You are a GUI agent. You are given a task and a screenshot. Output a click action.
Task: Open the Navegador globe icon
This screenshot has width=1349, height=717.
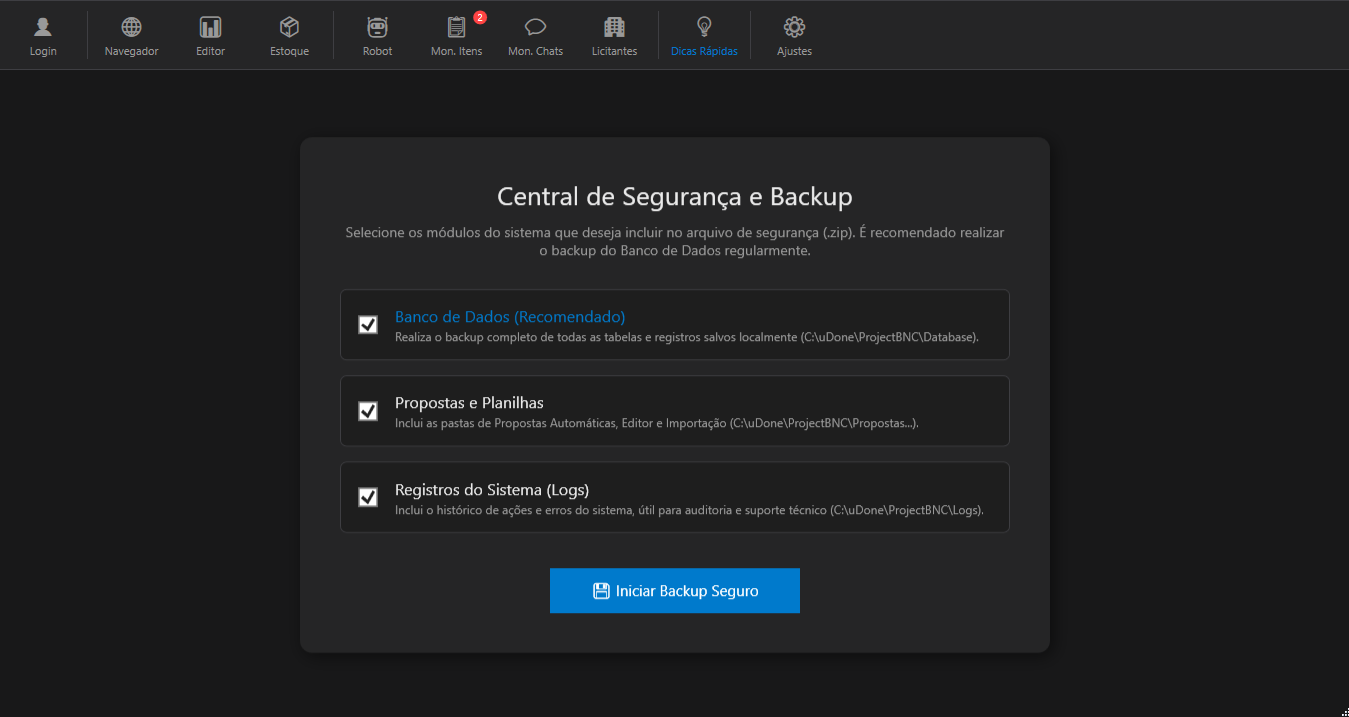[131, 28]
